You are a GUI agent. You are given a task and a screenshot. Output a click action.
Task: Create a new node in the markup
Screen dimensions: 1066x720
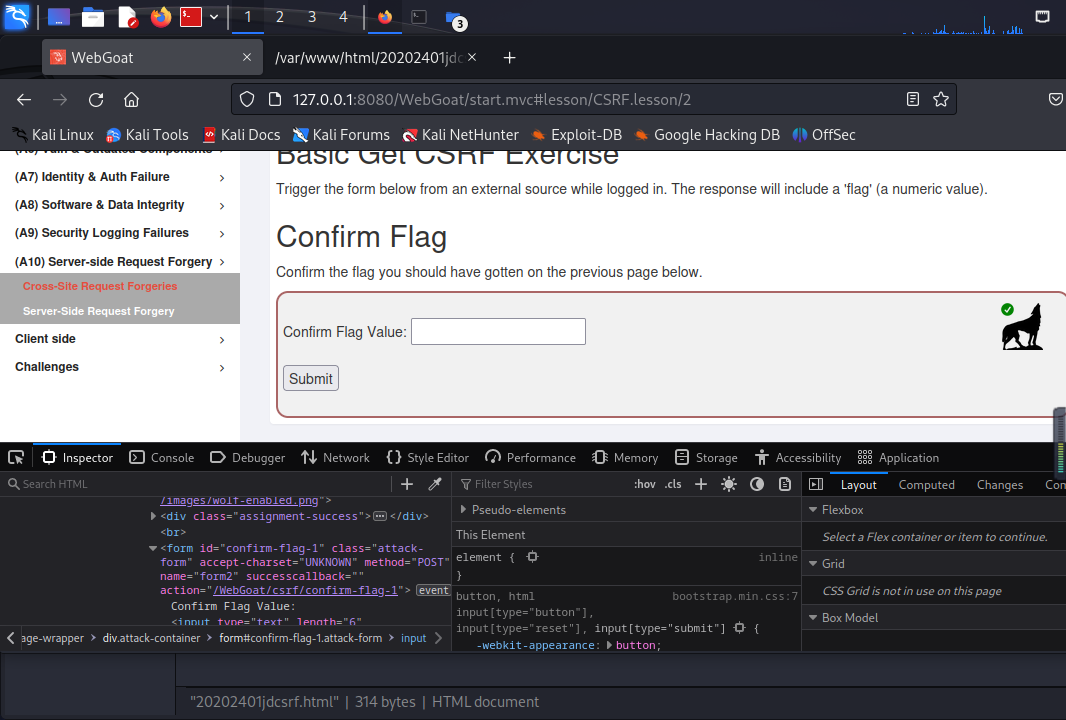[x=407, y=484]
